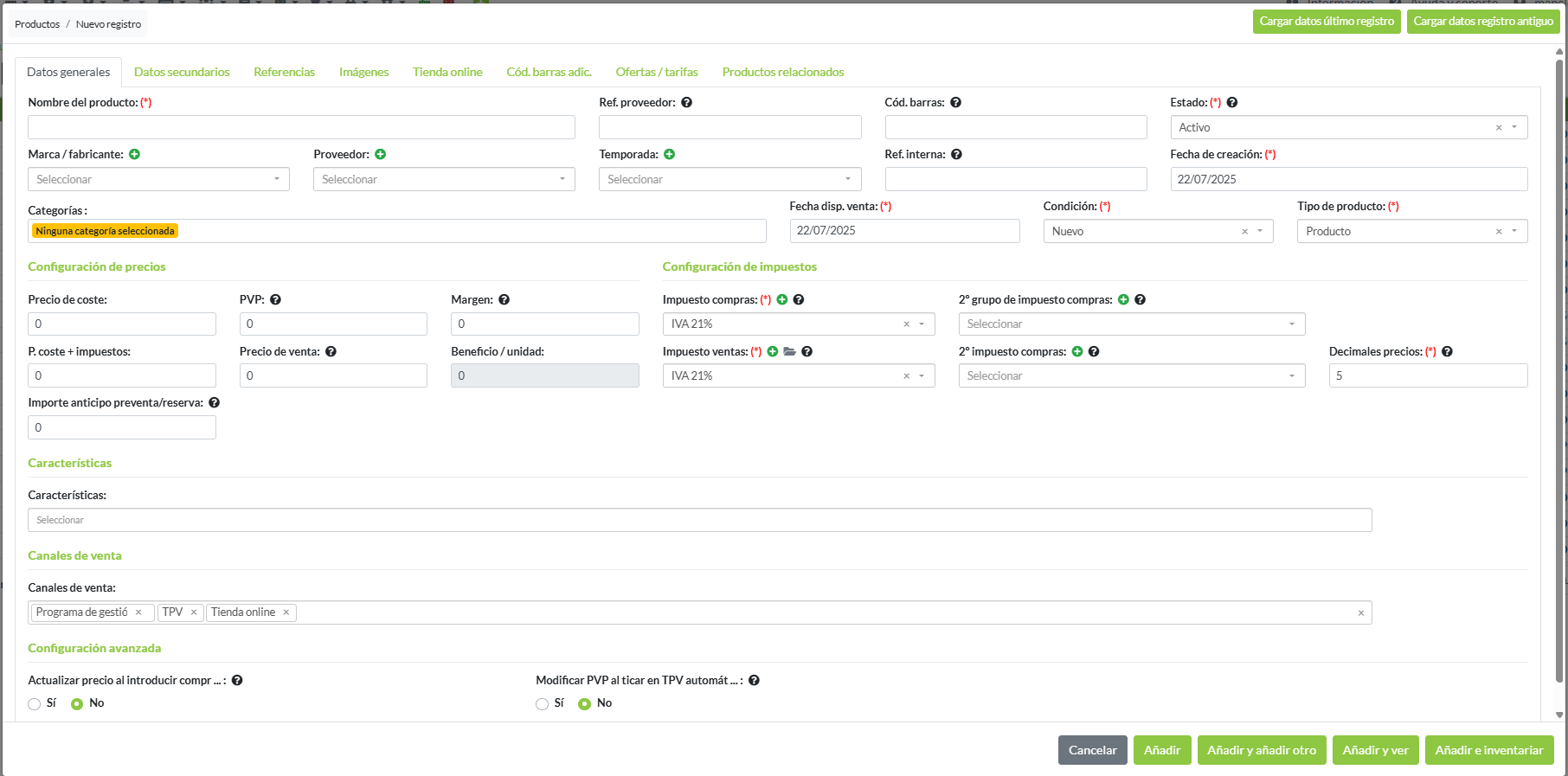This screenshot has height=776, width=1568.
Task: Select No for Modificar PVP al ticar
Action: tap(585, 704)
